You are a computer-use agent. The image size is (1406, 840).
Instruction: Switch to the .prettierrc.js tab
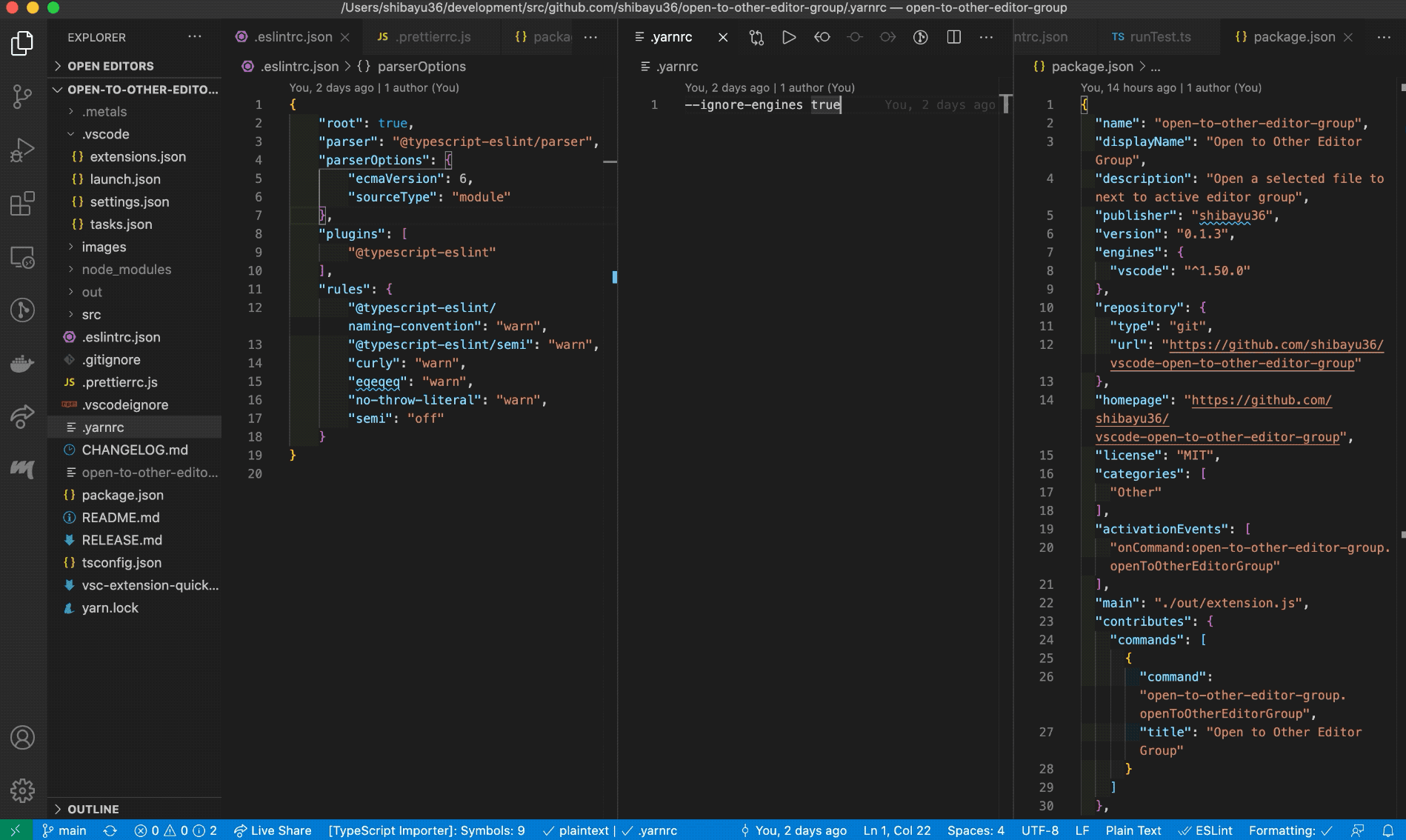coord(432,36)
